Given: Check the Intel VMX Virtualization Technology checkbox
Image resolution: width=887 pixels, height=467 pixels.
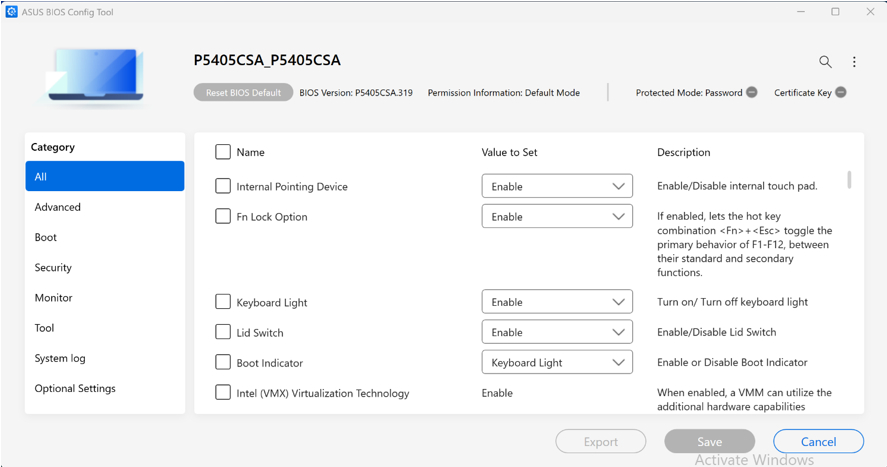Looking at the screenshot, I should tap(223, 392).
